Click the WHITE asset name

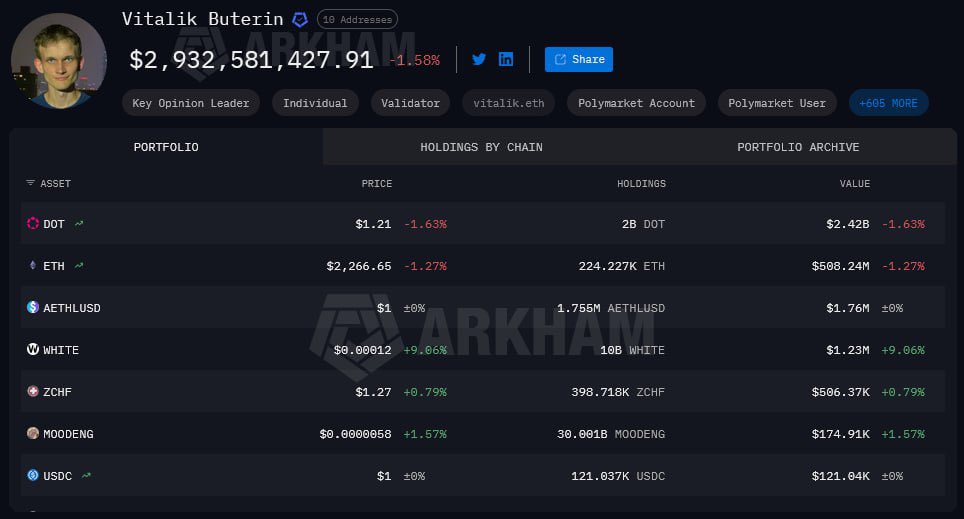tap(61, 349)
